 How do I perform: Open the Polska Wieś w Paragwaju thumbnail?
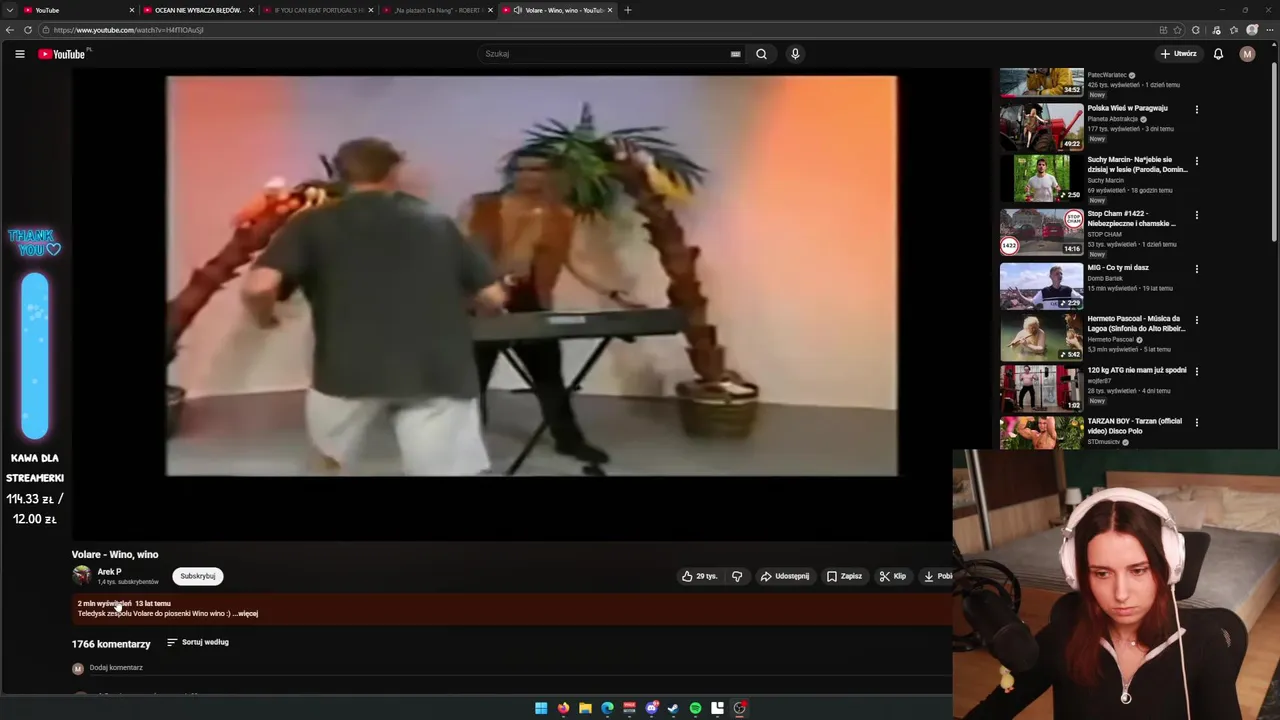point(1041,126)
